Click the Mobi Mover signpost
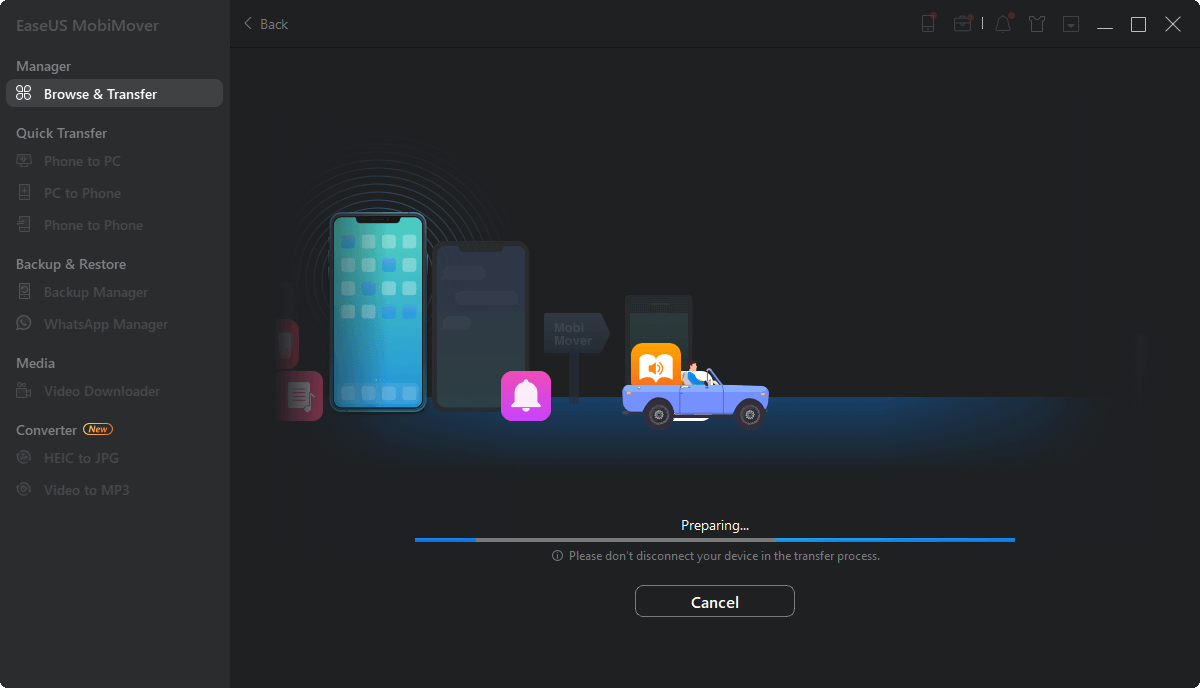 576,335
